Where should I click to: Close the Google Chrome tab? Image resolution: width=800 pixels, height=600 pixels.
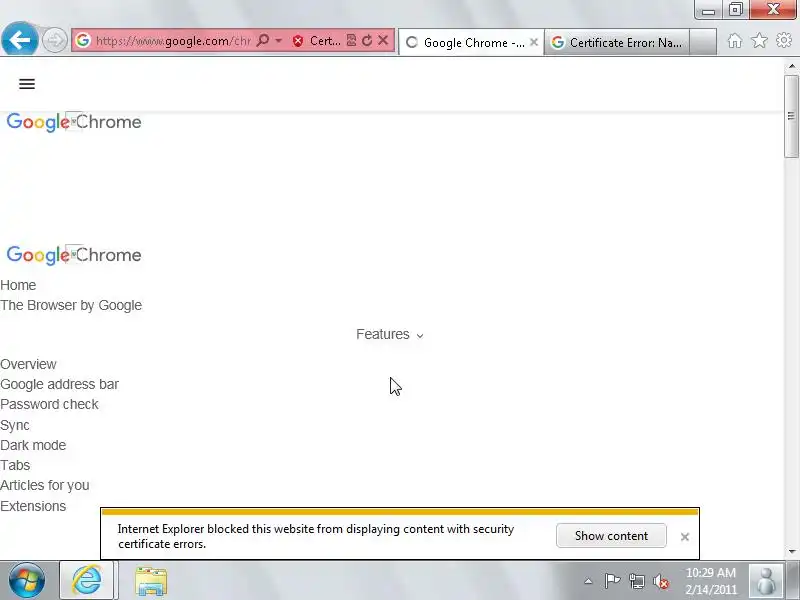click(x=534, y=42)
